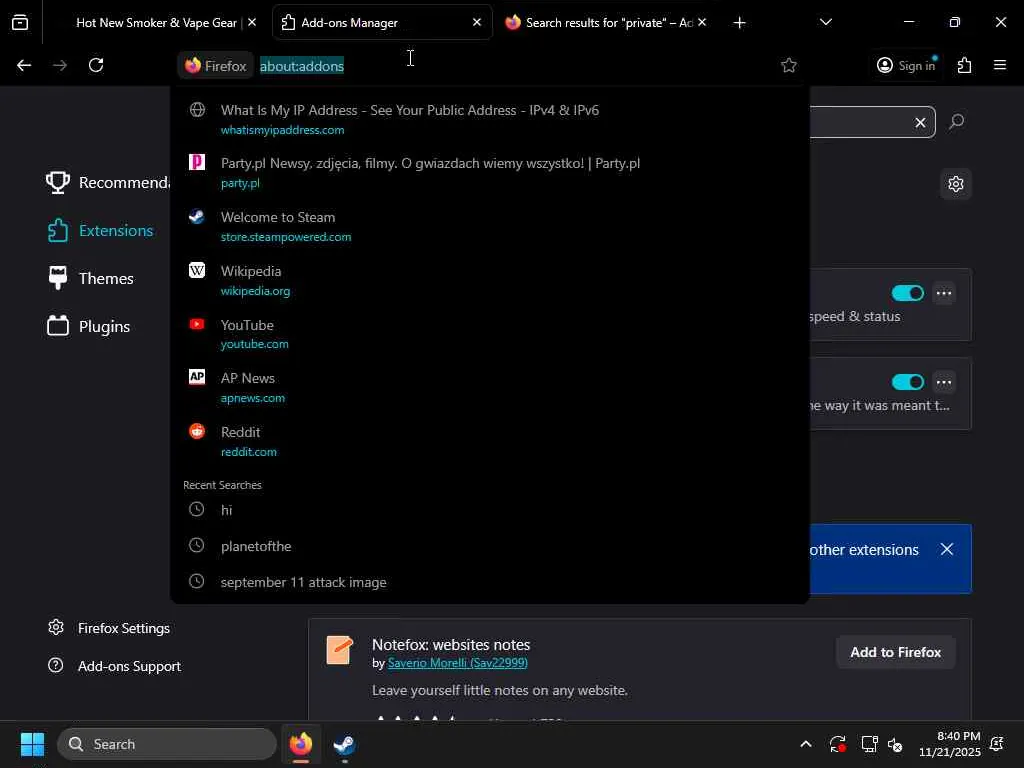Choose the AP News suggestion

coord(490,387)
